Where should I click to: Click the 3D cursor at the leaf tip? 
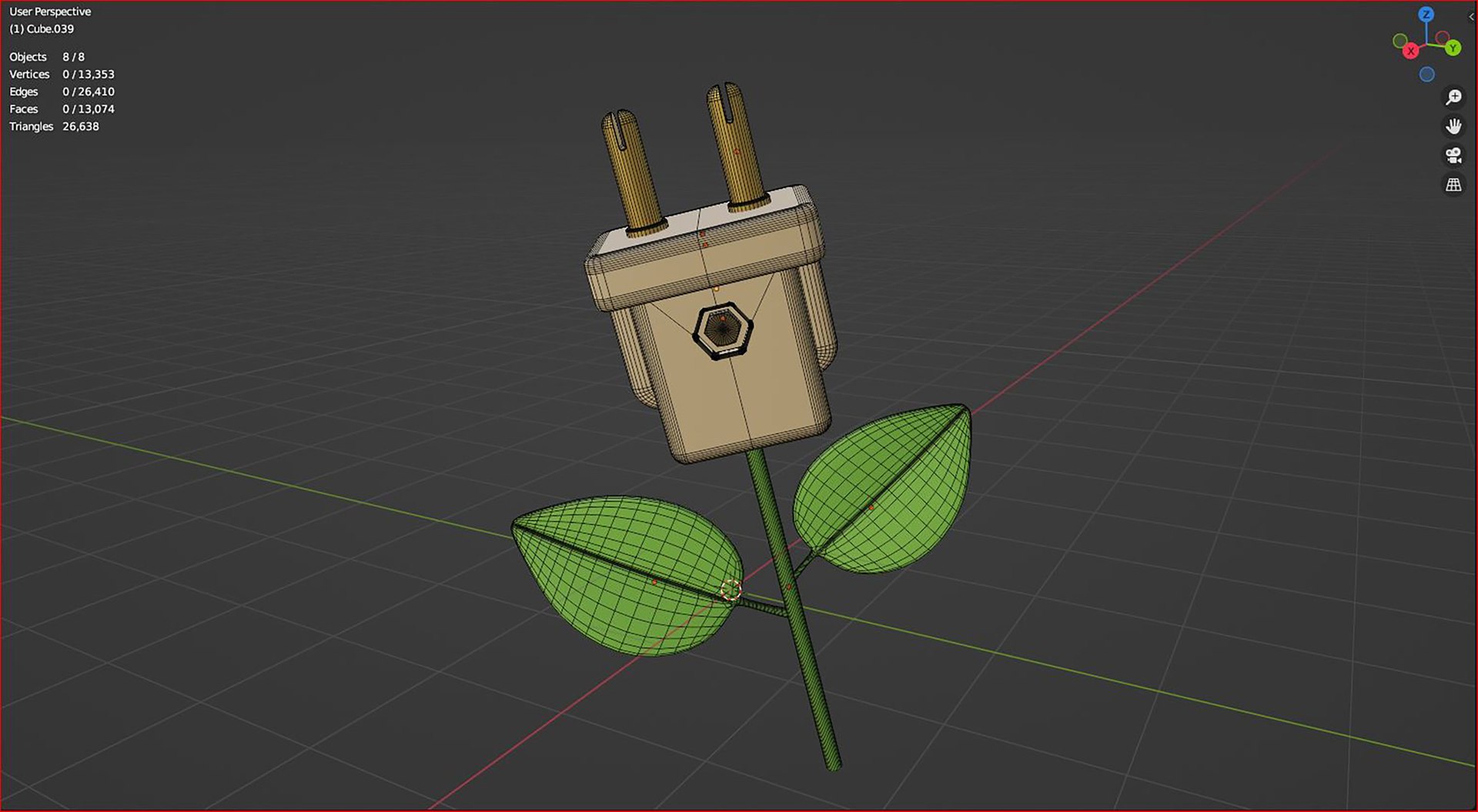coord(731,590)
